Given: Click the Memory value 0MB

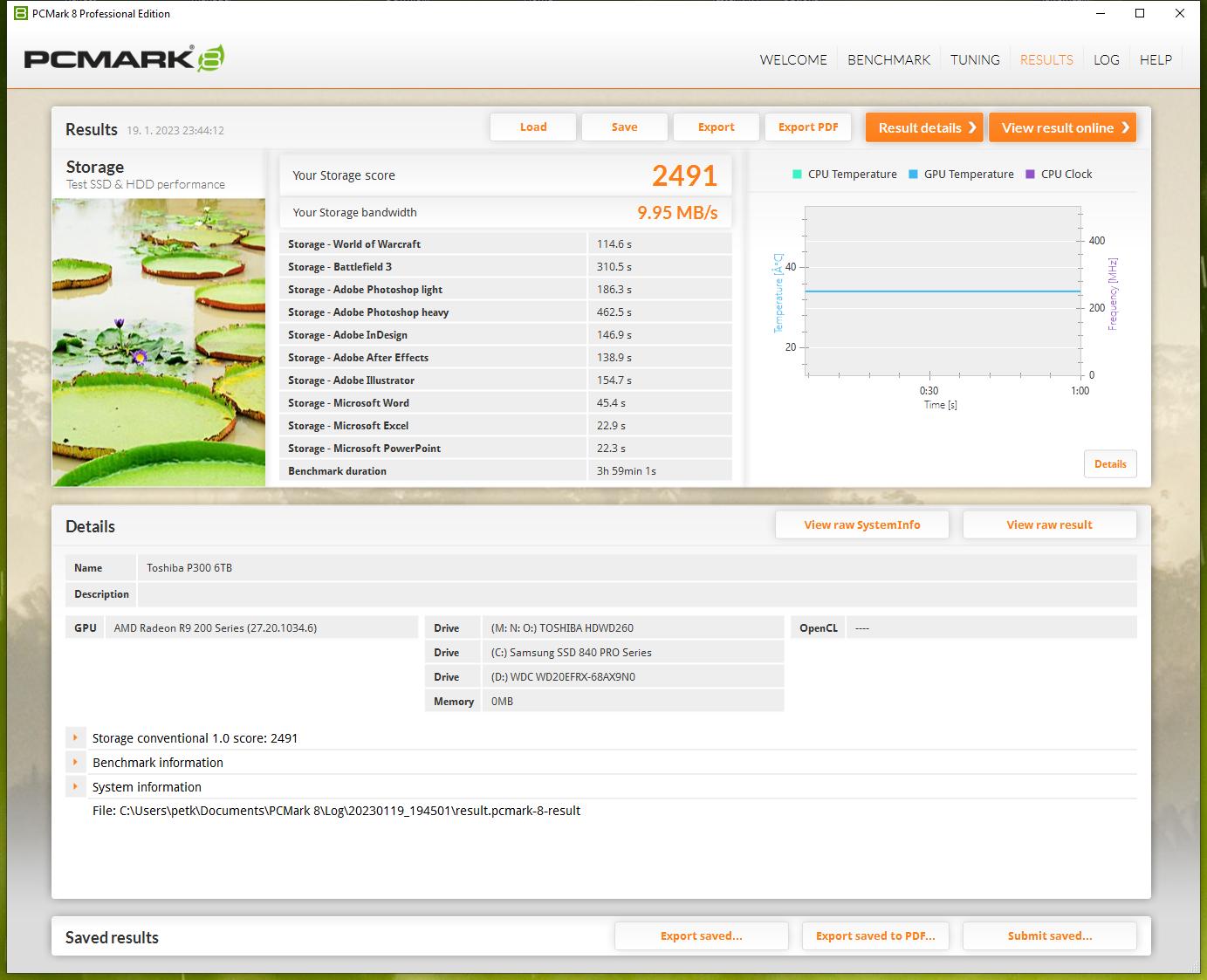Looking at the screenshot, I should click(633, 702).
